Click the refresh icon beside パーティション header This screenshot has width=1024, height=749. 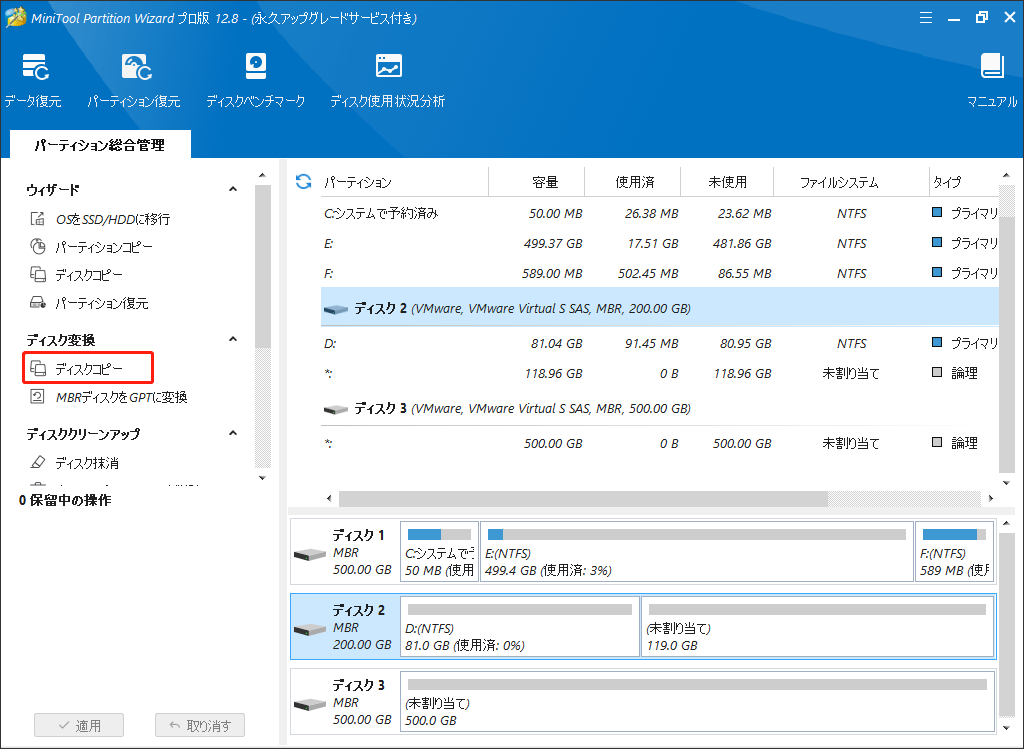coord(304,182)
